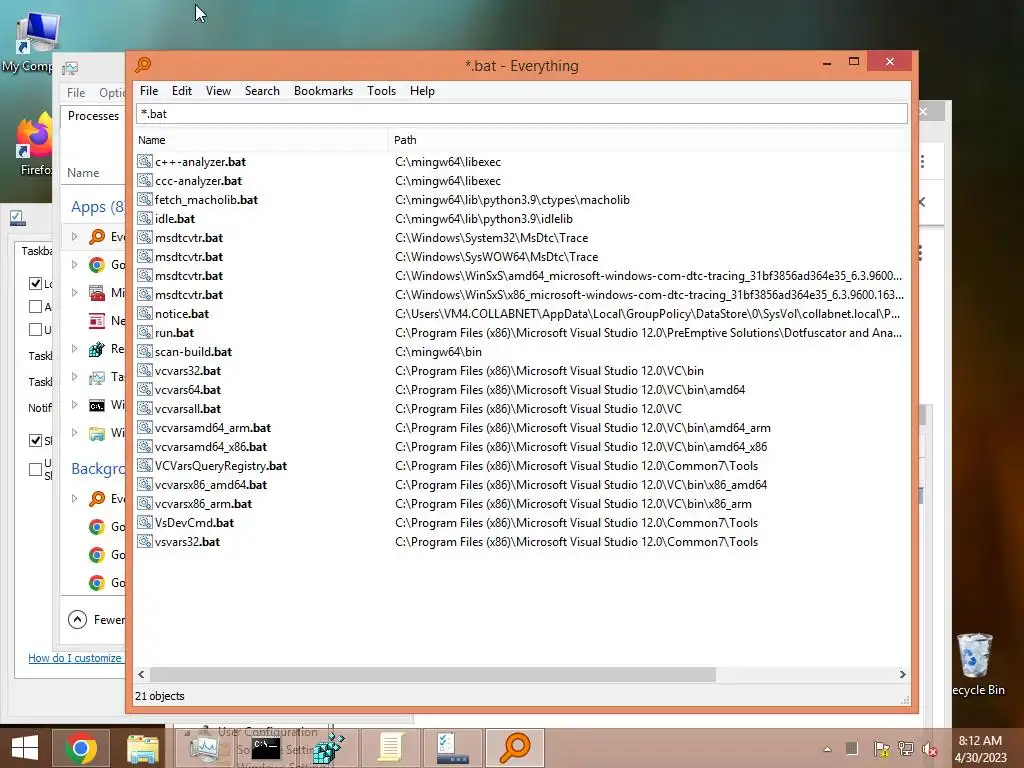Expand the command prompt Wi row in Task Manager
Screen dimensions: 1024x768
pyautogui.click(x=74, y=405)
